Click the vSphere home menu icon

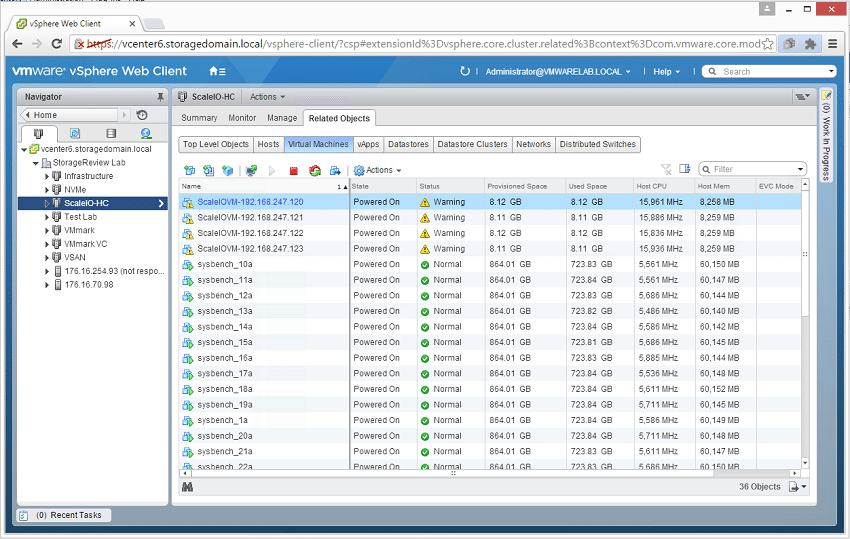pos(217,71)
